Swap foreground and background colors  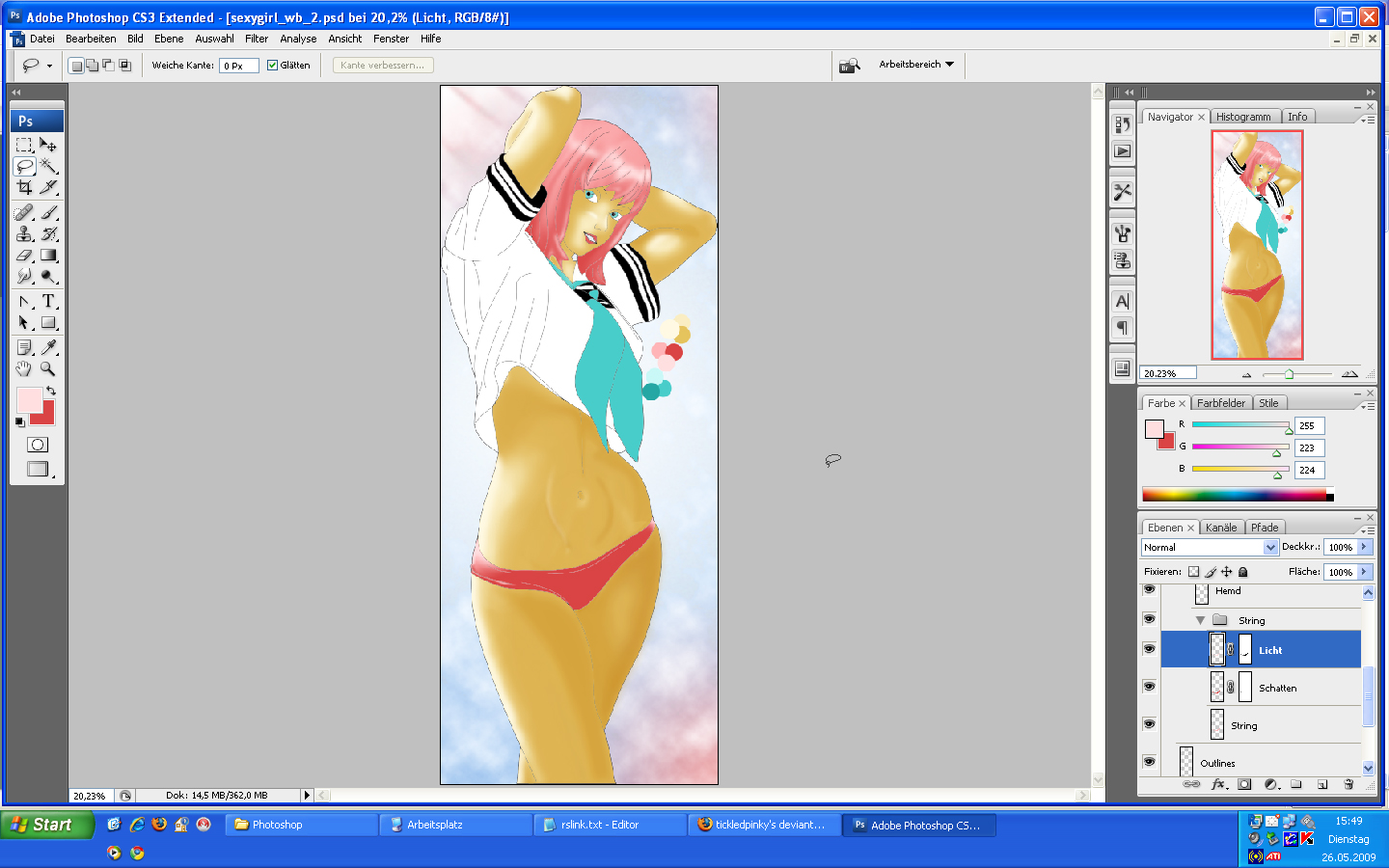(51, 391)
